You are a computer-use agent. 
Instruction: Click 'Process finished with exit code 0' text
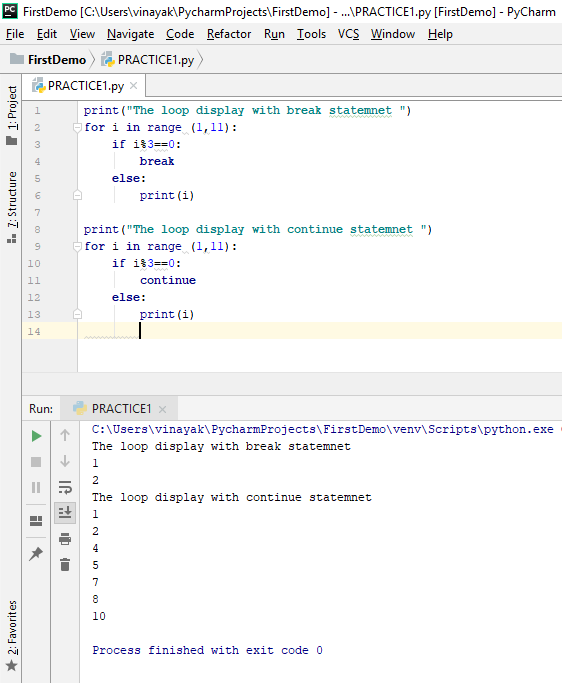(207, 650)
